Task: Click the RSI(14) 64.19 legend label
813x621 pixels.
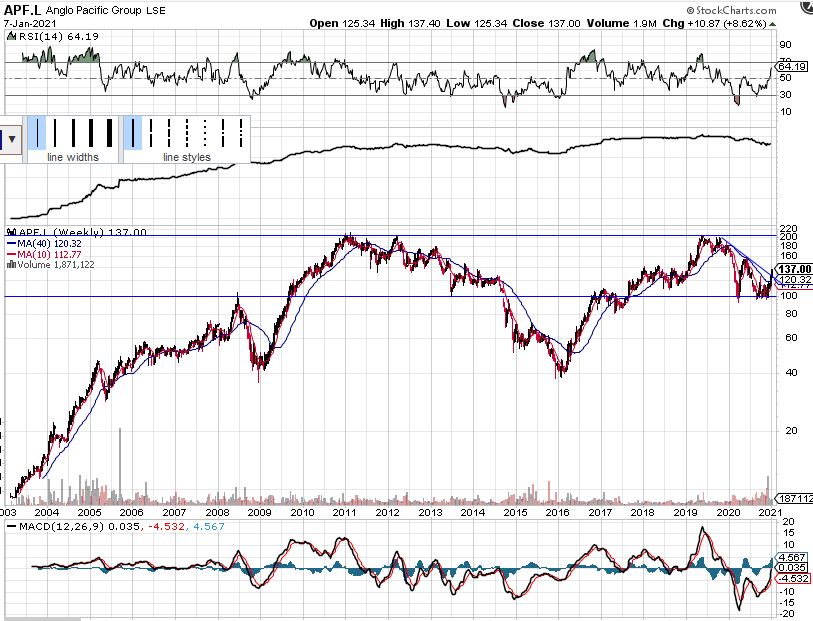Action: click(x=59, y=36)
